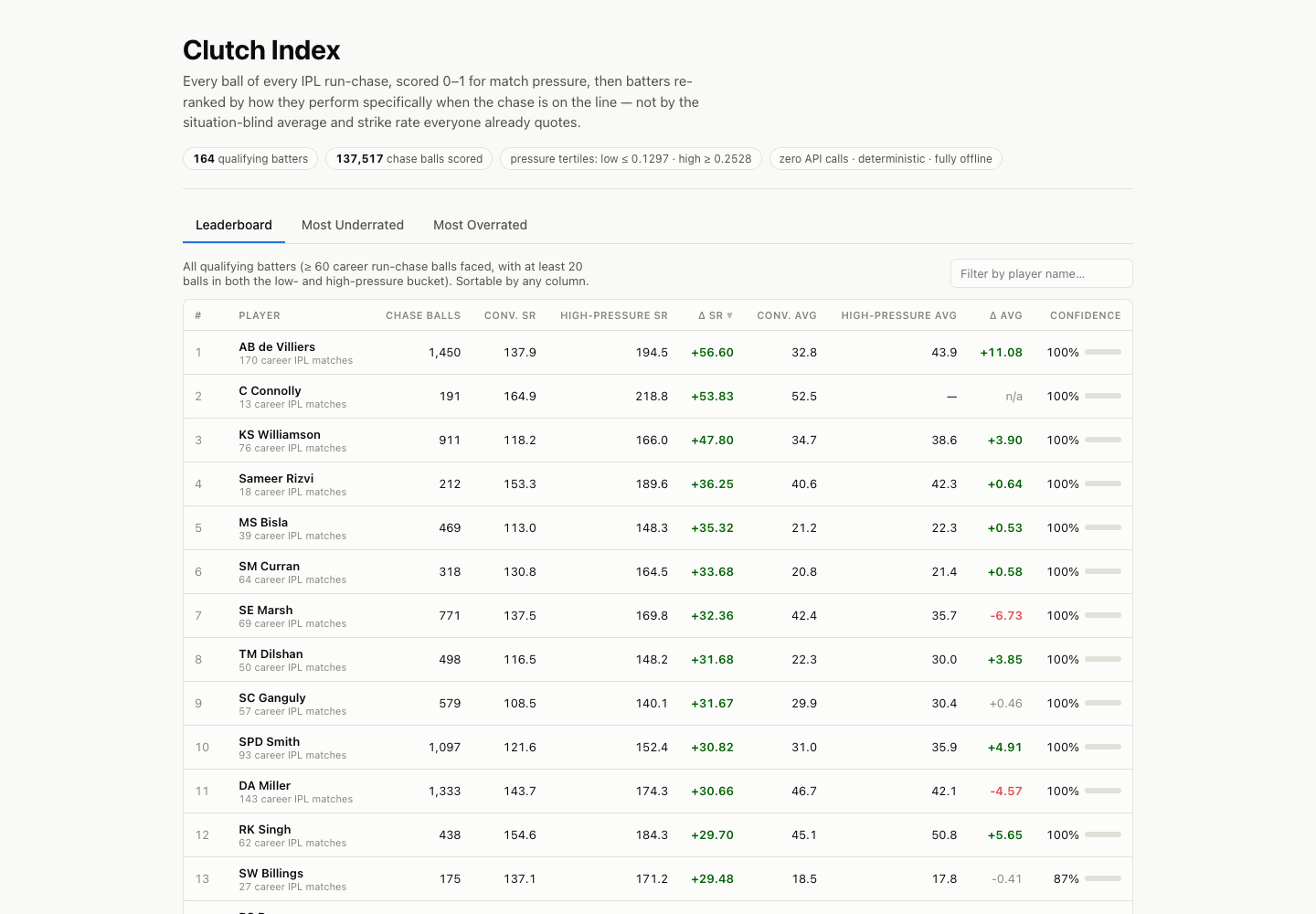The height and width of the screenshot is (914, 1316).
Task: Sort by Conv. Avg column header
Action: (787, 315)
